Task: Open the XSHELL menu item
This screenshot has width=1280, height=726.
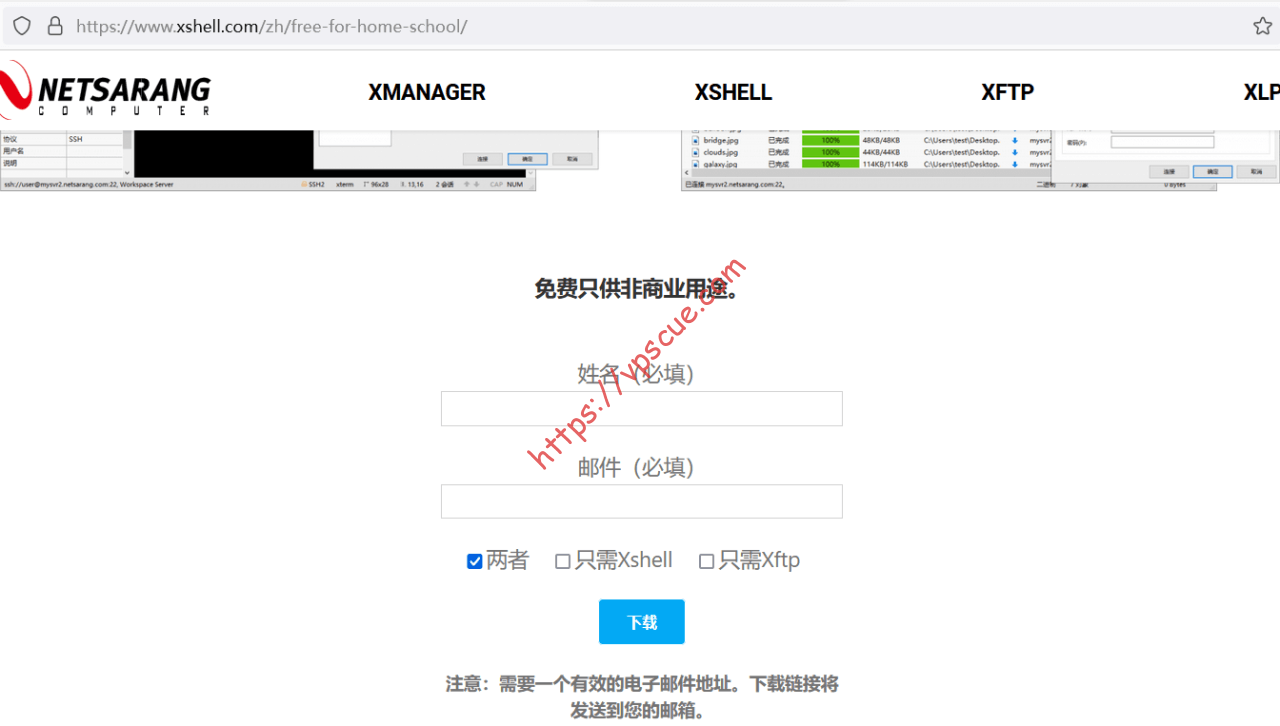Action: coord(734,92)
